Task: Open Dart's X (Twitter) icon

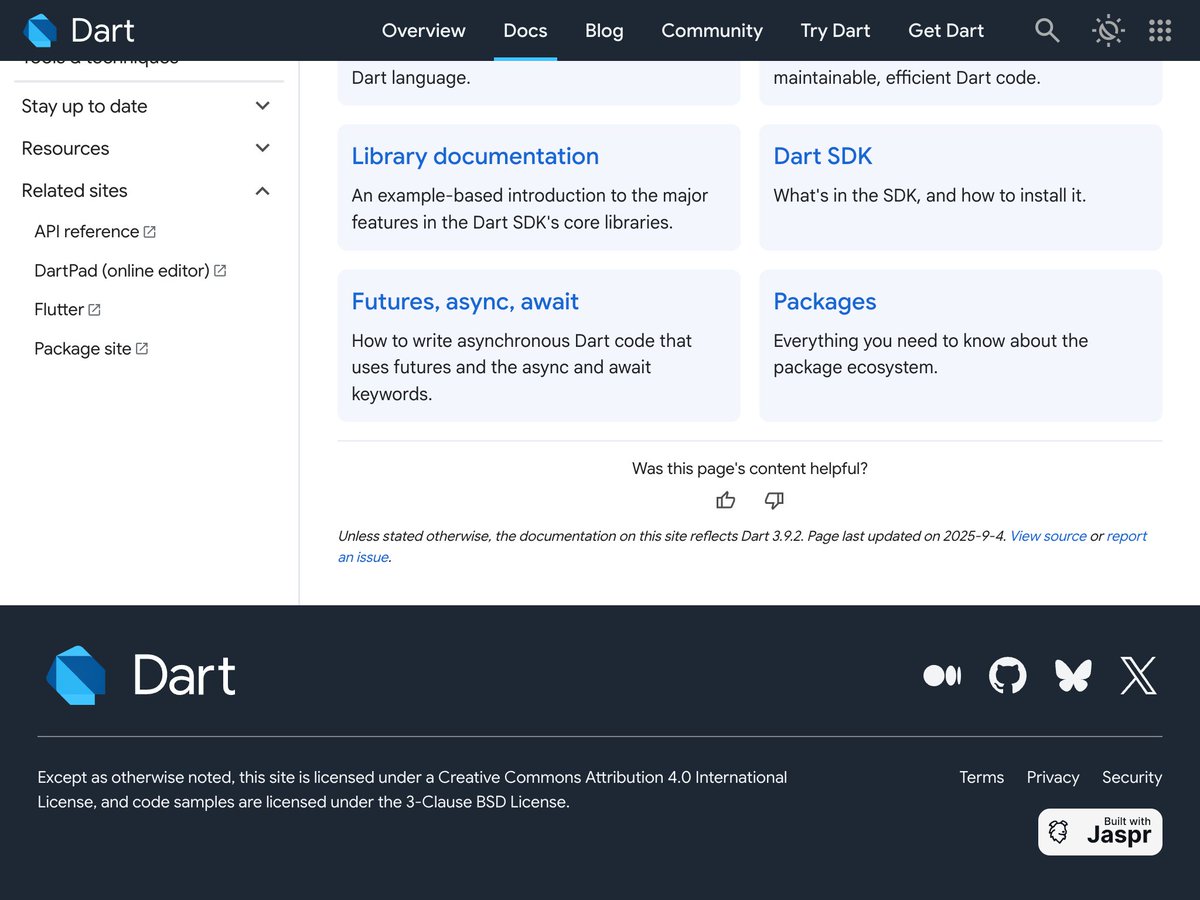Action: pos(1138,676)
